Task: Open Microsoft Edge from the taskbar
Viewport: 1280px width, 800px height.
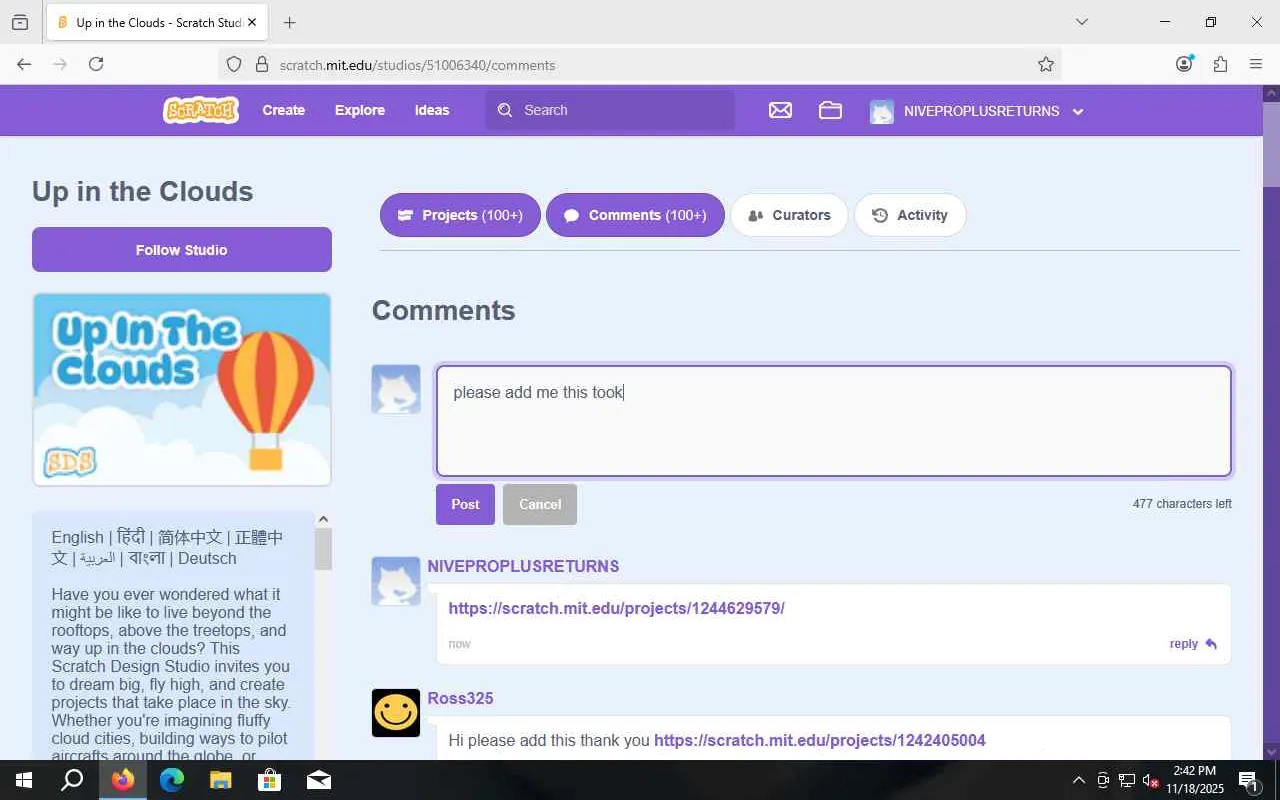Action: coord(172,780)
